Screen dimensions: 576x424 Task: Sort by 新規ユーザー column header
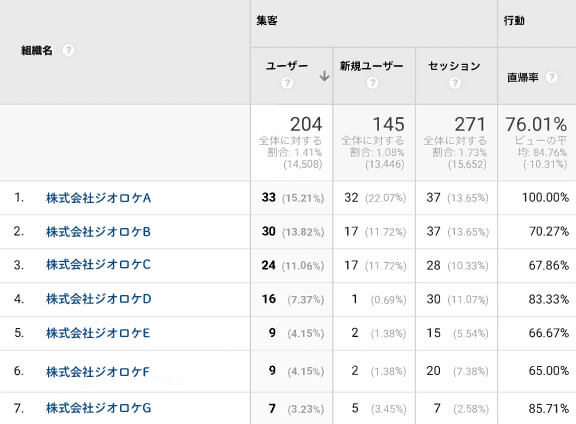tap(372, 66)
